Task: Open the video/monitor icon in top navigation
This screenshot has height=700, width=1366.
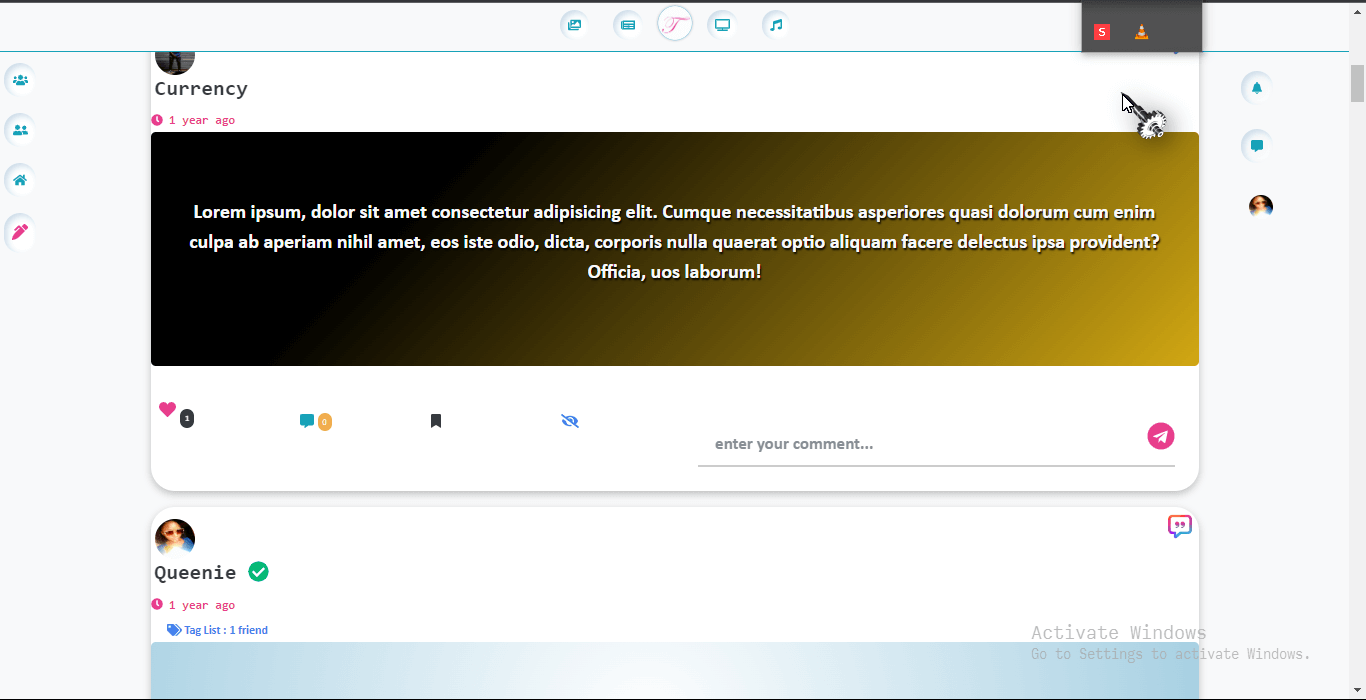Action: (x=722, y=25)
